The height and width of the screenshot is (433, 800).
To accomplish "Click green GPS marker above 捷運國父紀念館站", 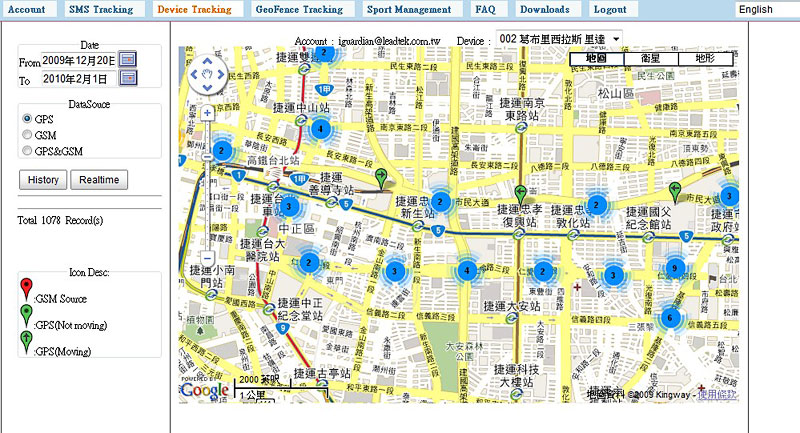I will pyautogui.click(x=675, y=193).
